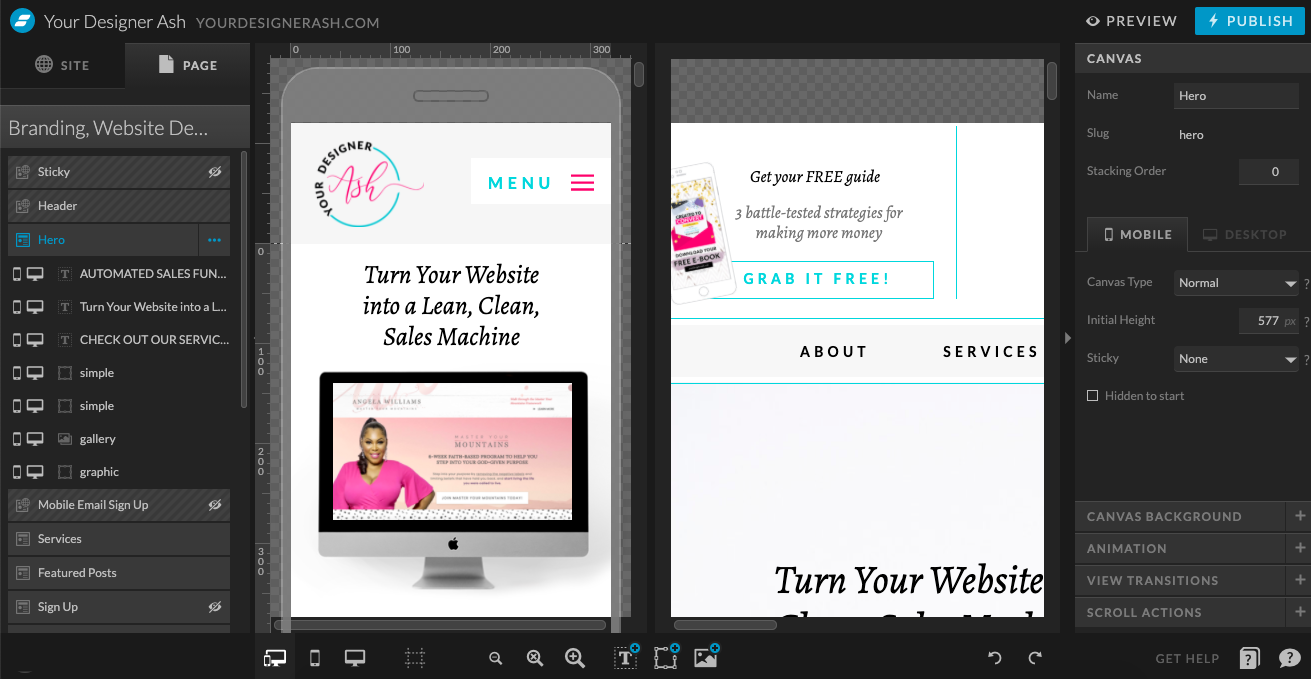Expand the Scroll Actions section
The height and width of the screenshot is (679, 1311).
click(1193, 613)
